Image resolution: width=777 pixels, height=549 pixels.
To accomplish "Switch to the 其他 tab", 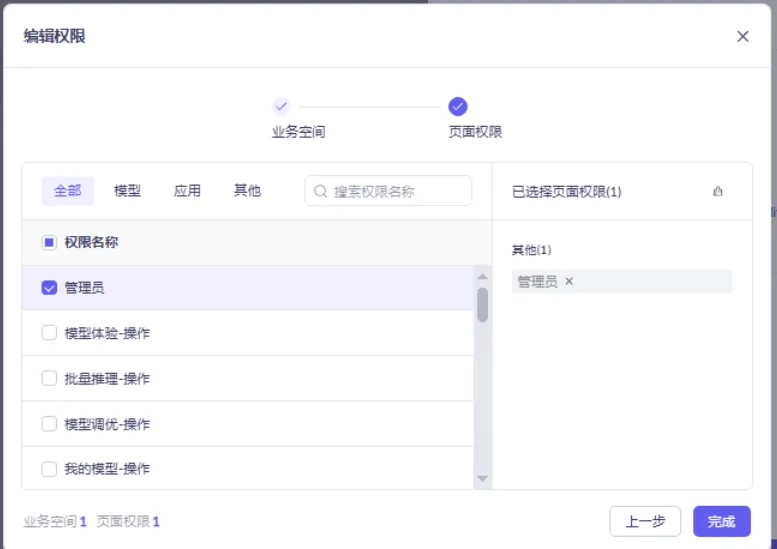I will (x=247, y=191).
